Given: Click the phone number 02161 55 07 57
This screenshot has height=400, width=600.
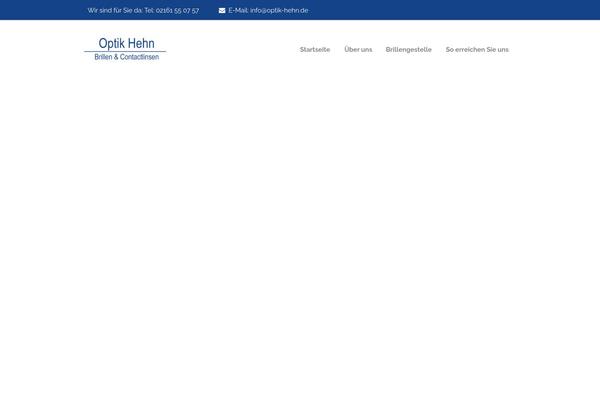Looking at the screenshot, I should (x=177, y=11).
